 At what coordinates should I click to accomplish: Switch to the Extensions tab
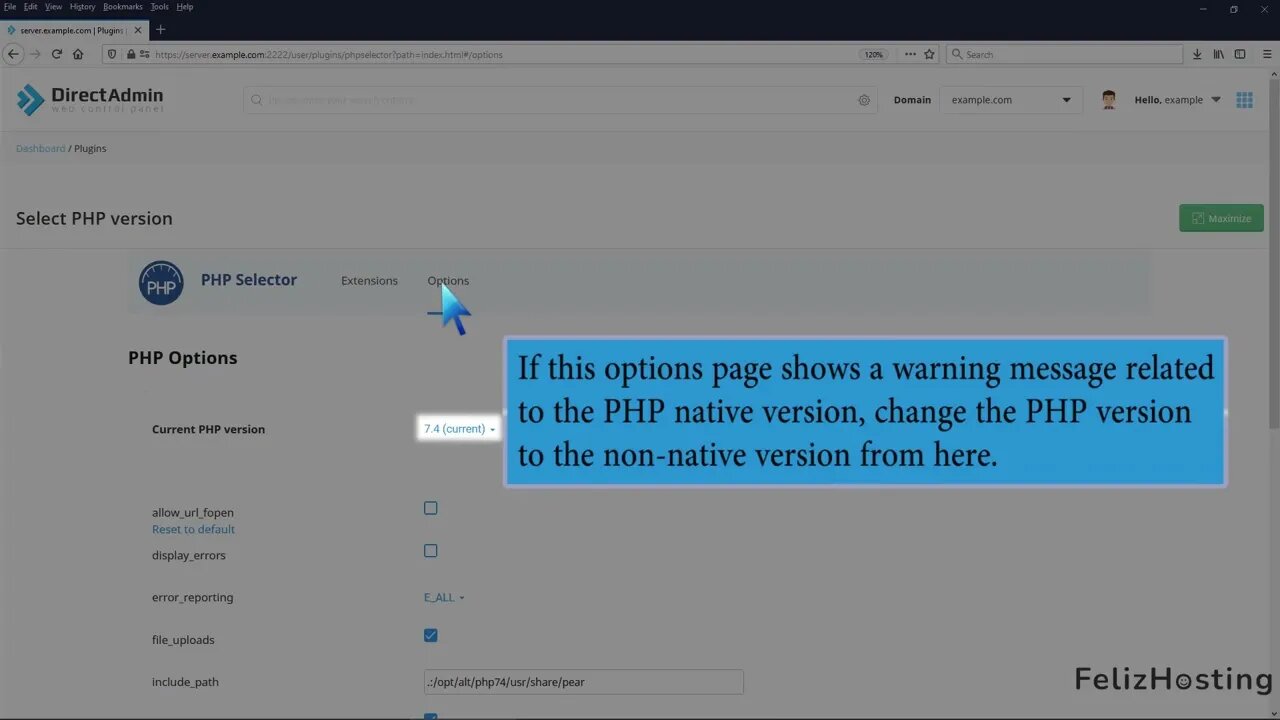click(369, 281)
